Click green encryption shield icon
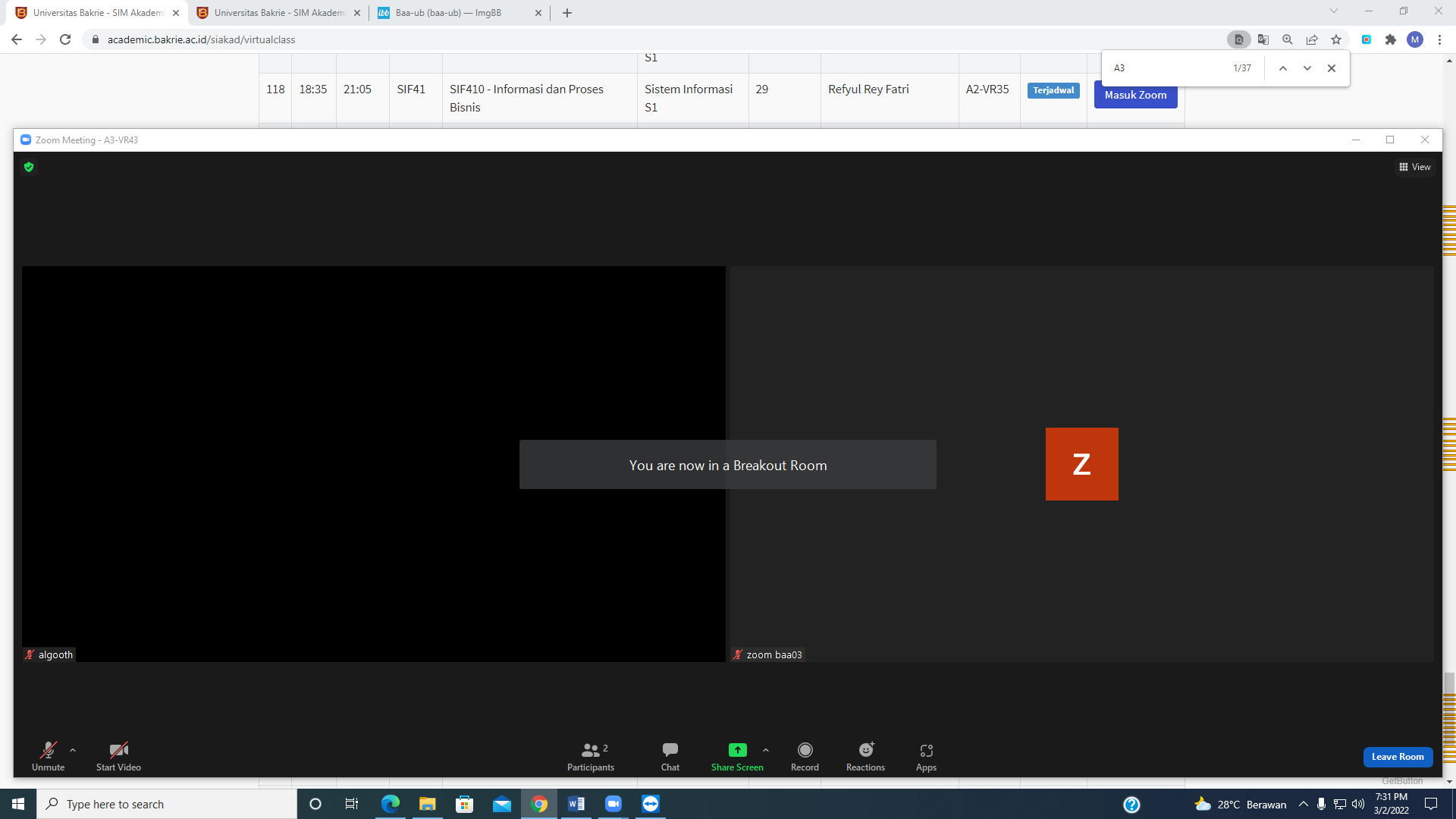Image resolution: width=1456 pixels, height=819 pixels. [x=29, y=167]
